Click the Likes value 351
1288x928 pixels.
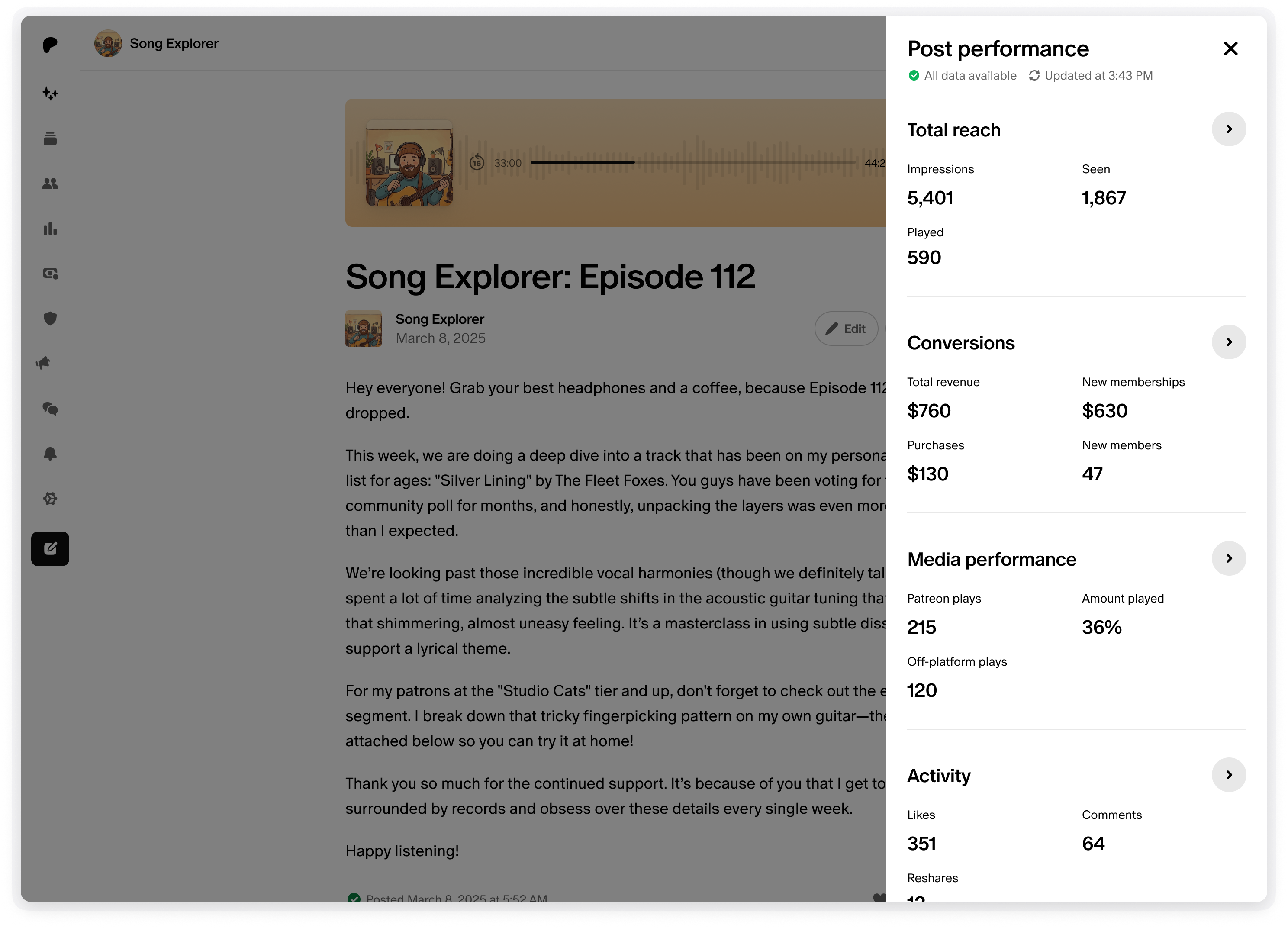(922, 843)
